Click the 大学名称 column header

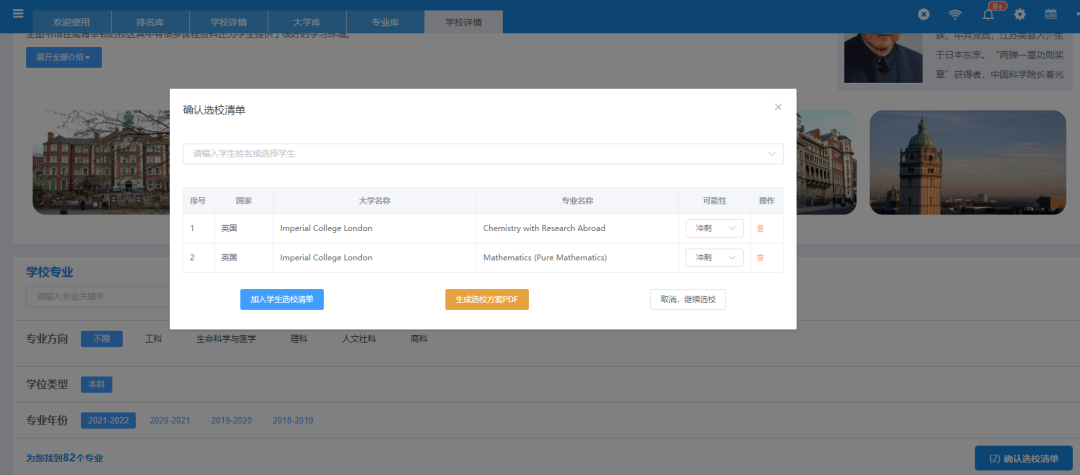click(375, 201)
